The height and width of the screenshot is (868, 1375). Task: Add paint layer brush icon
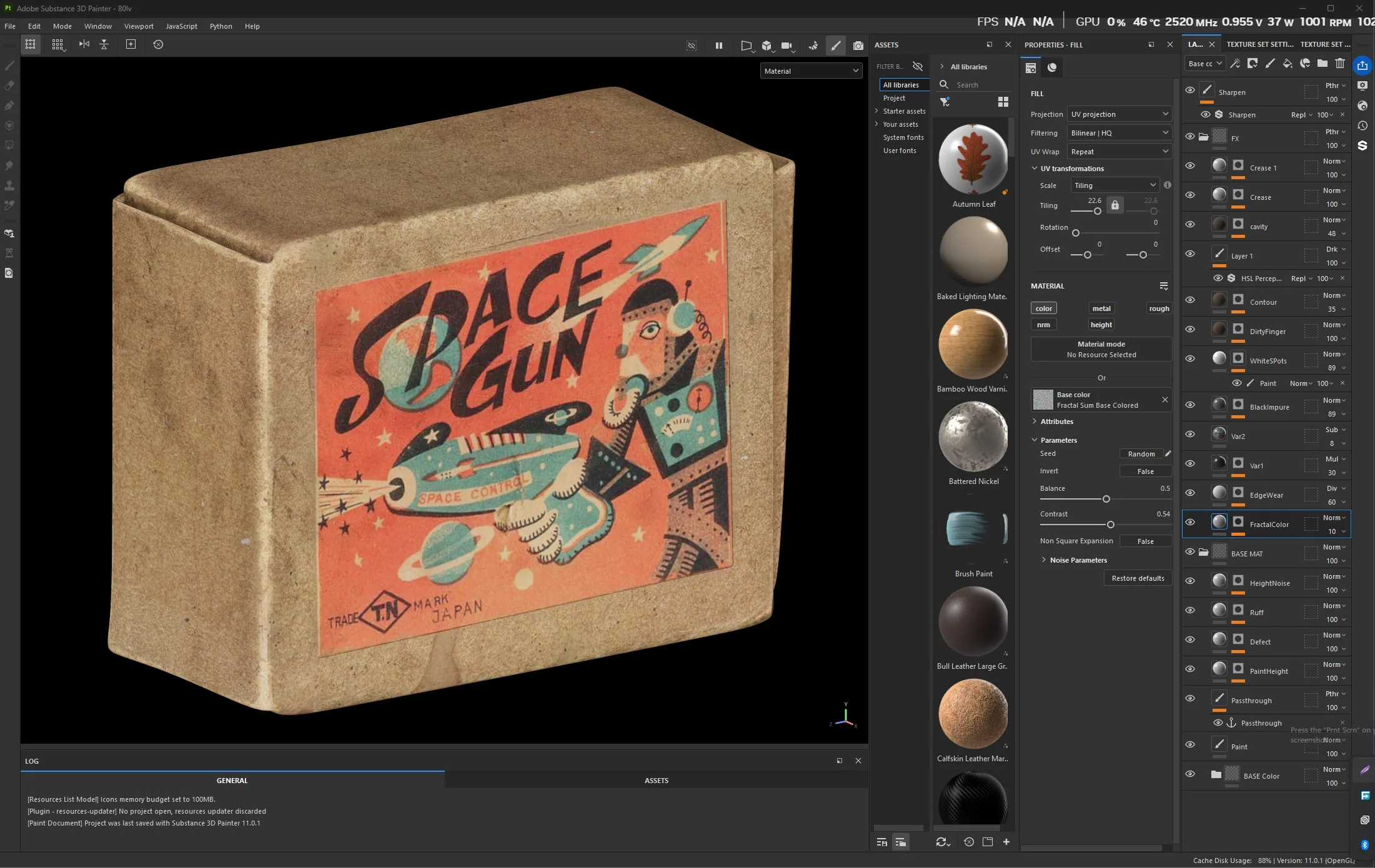click(x=1270, y=63)
